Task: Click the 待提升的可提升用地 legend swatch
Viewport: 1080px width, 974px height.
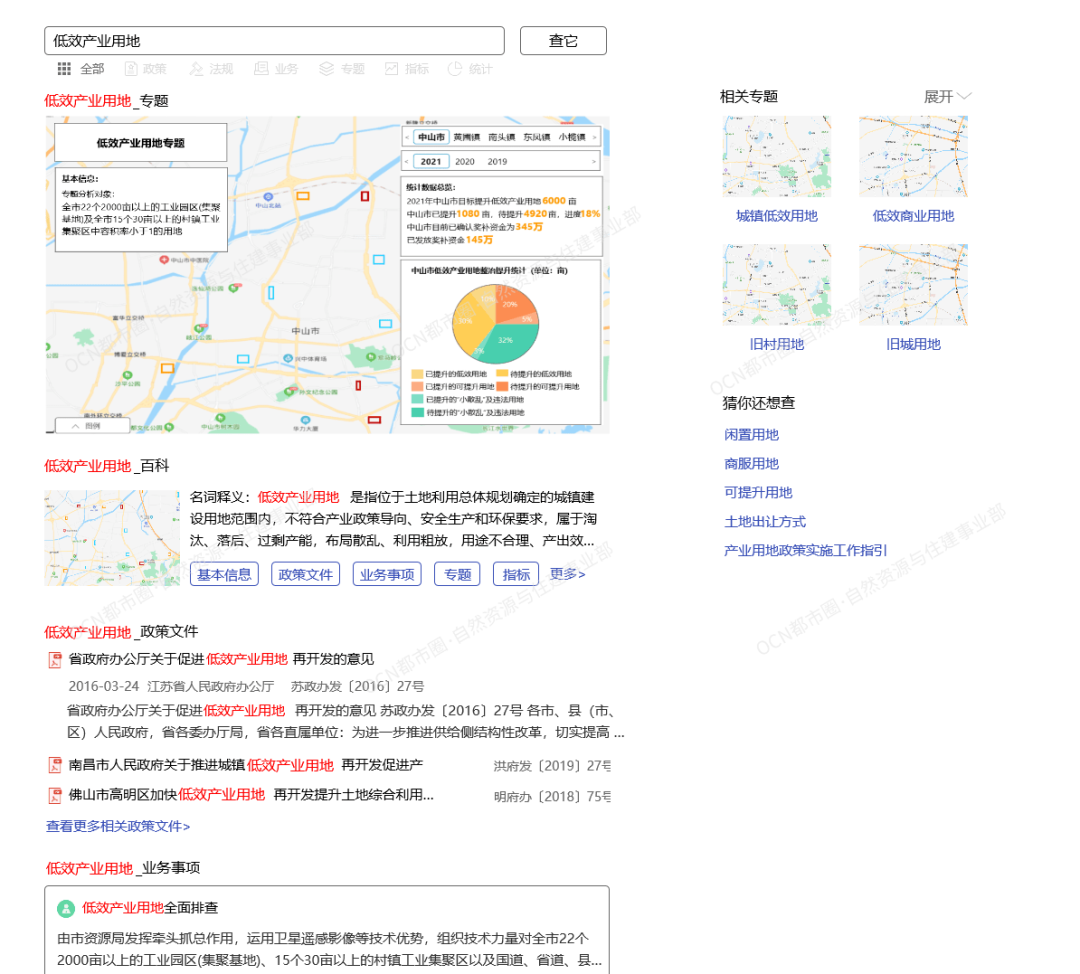Action: pyautogui.click(x=502, y=386)
